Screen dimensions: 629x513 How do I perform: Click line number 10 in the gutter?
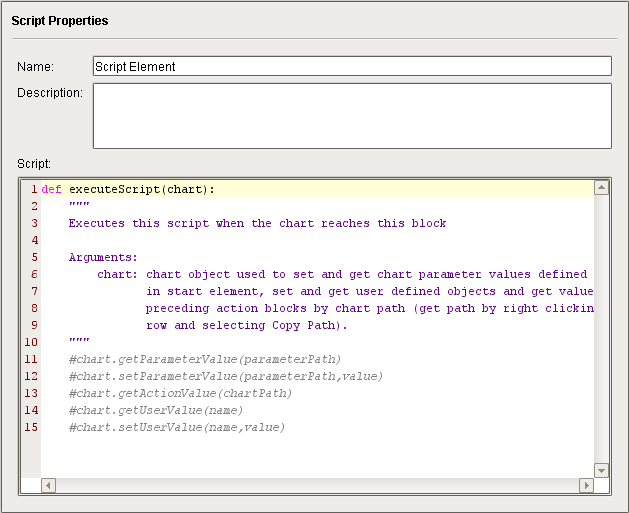pyautogui.click(x=31, y=342)
